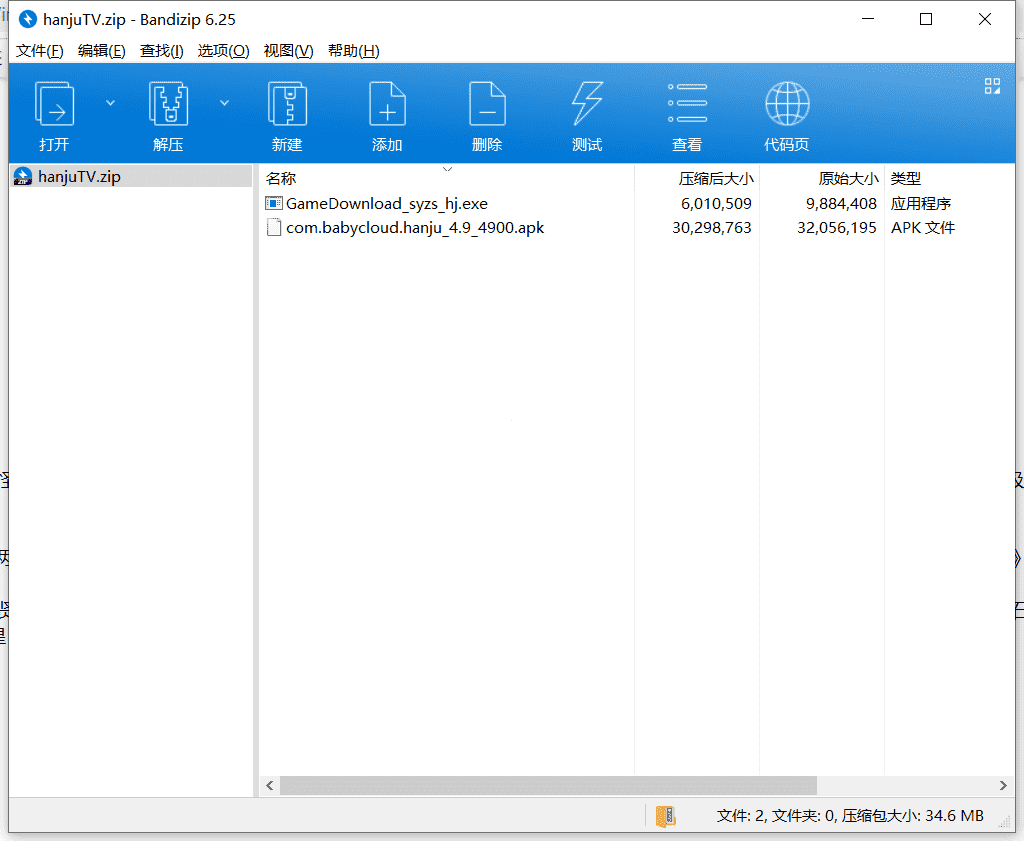Screen dimensions: 1024x841
Task: Sort by 压缩后大小 column header
Action: (x=697, y=178)
